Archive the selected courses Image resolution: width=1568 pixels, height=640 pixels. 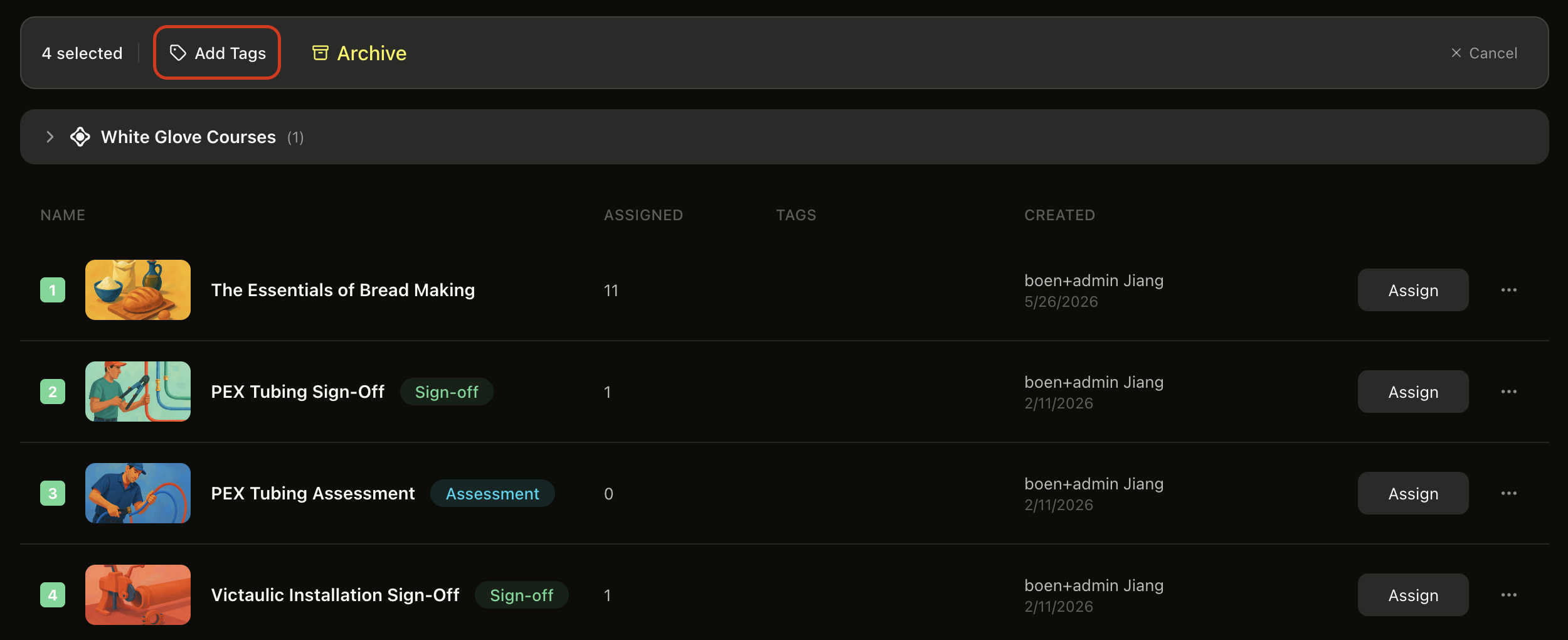tap(359, 53)
